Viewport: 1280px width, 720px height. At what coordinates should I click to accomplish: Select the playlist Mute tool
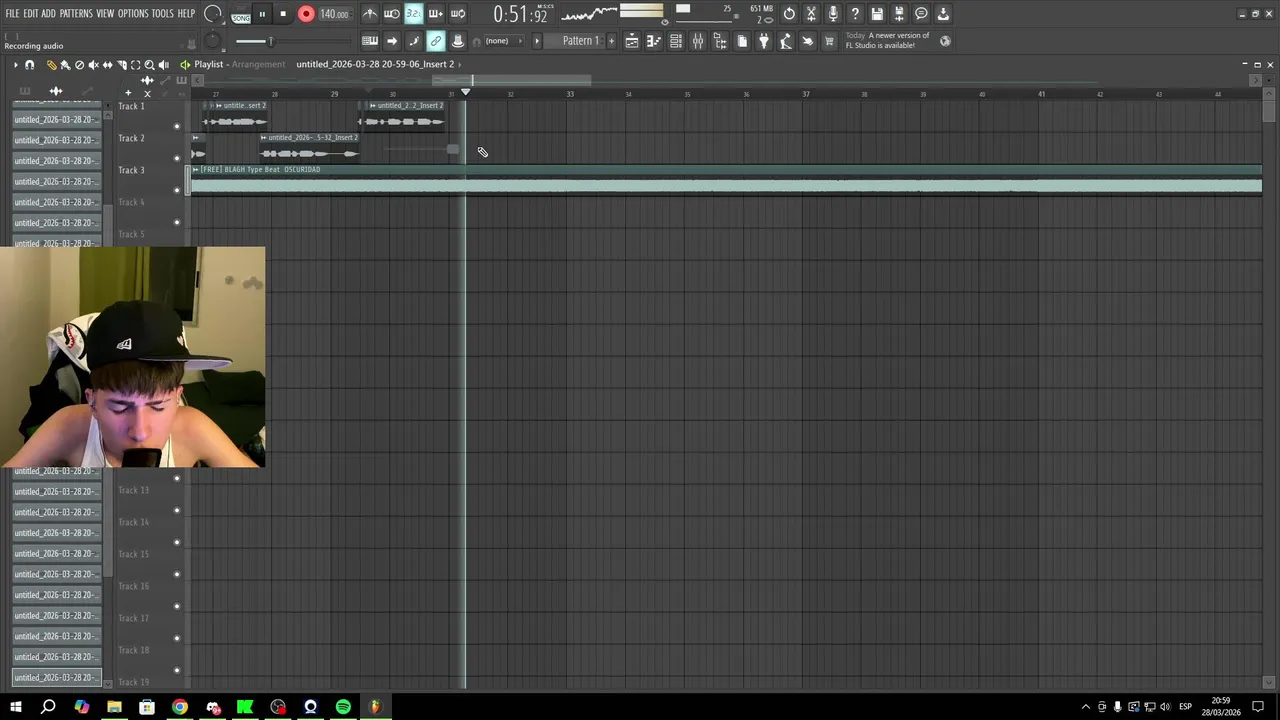point(94,65)
